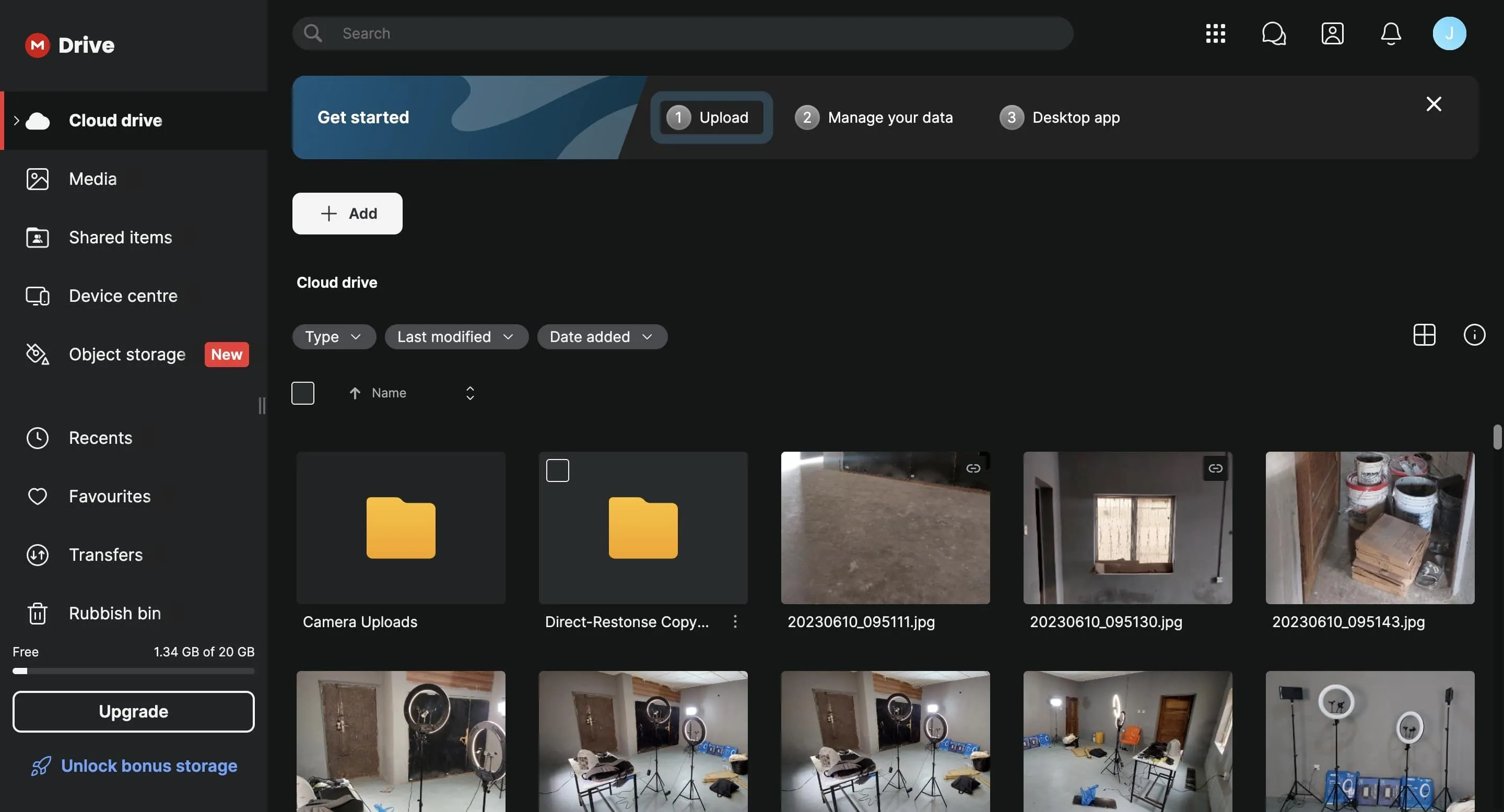This screenshot has width=1504, height=812.
Task: Enable the select-all checkbox
Action: click(302, 392)
